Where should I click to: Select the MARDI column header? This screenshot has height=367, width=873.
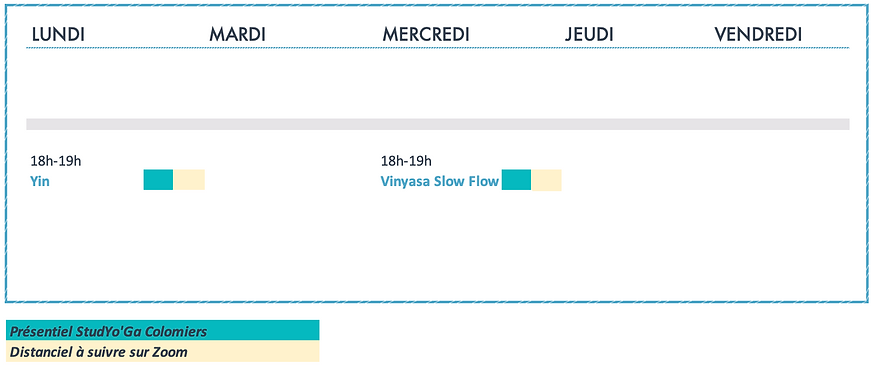(237, 35)
